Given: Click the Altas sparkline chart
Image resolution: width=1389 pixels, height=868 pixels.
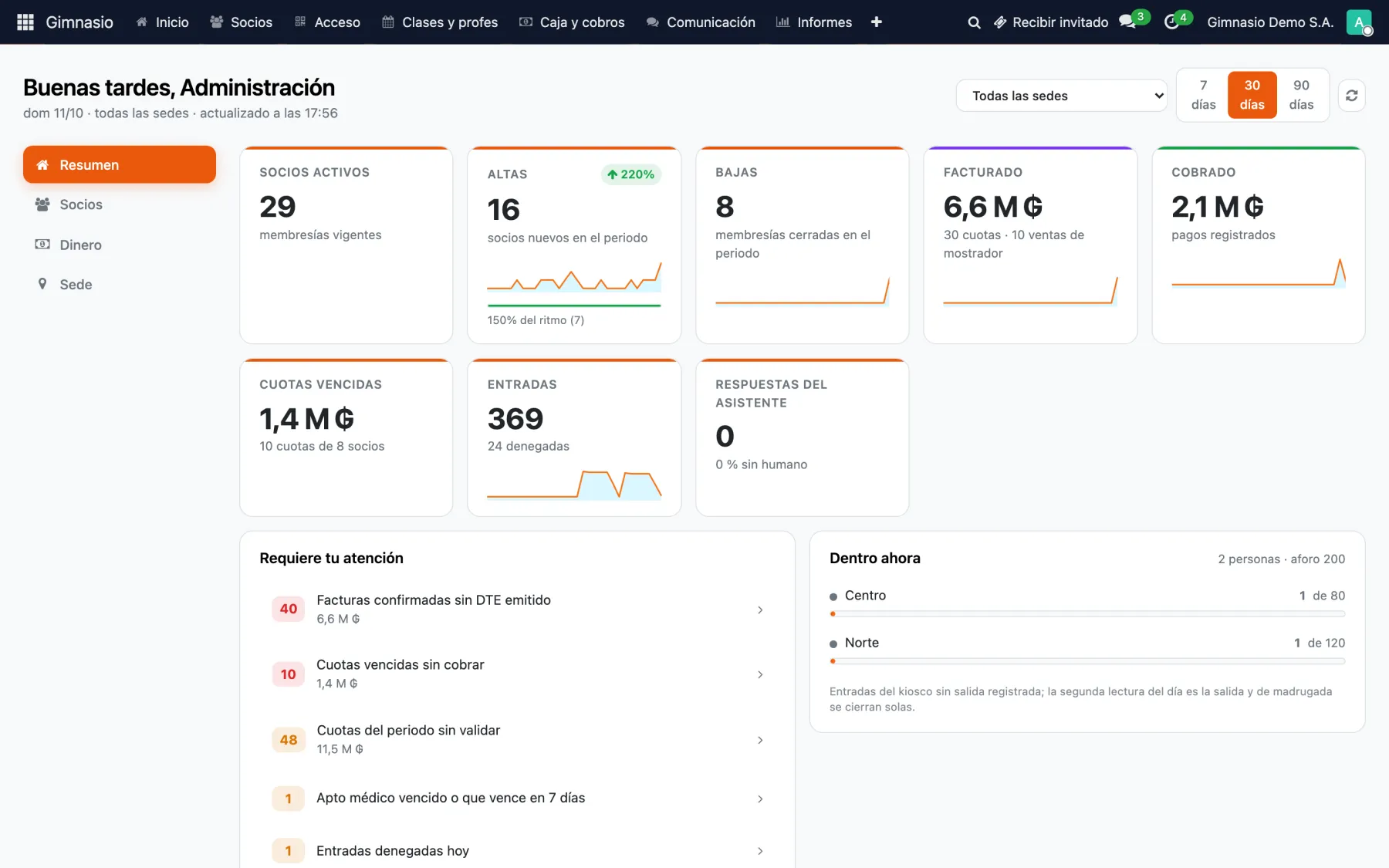Looking at the screenshot, I should click(574, 278).
